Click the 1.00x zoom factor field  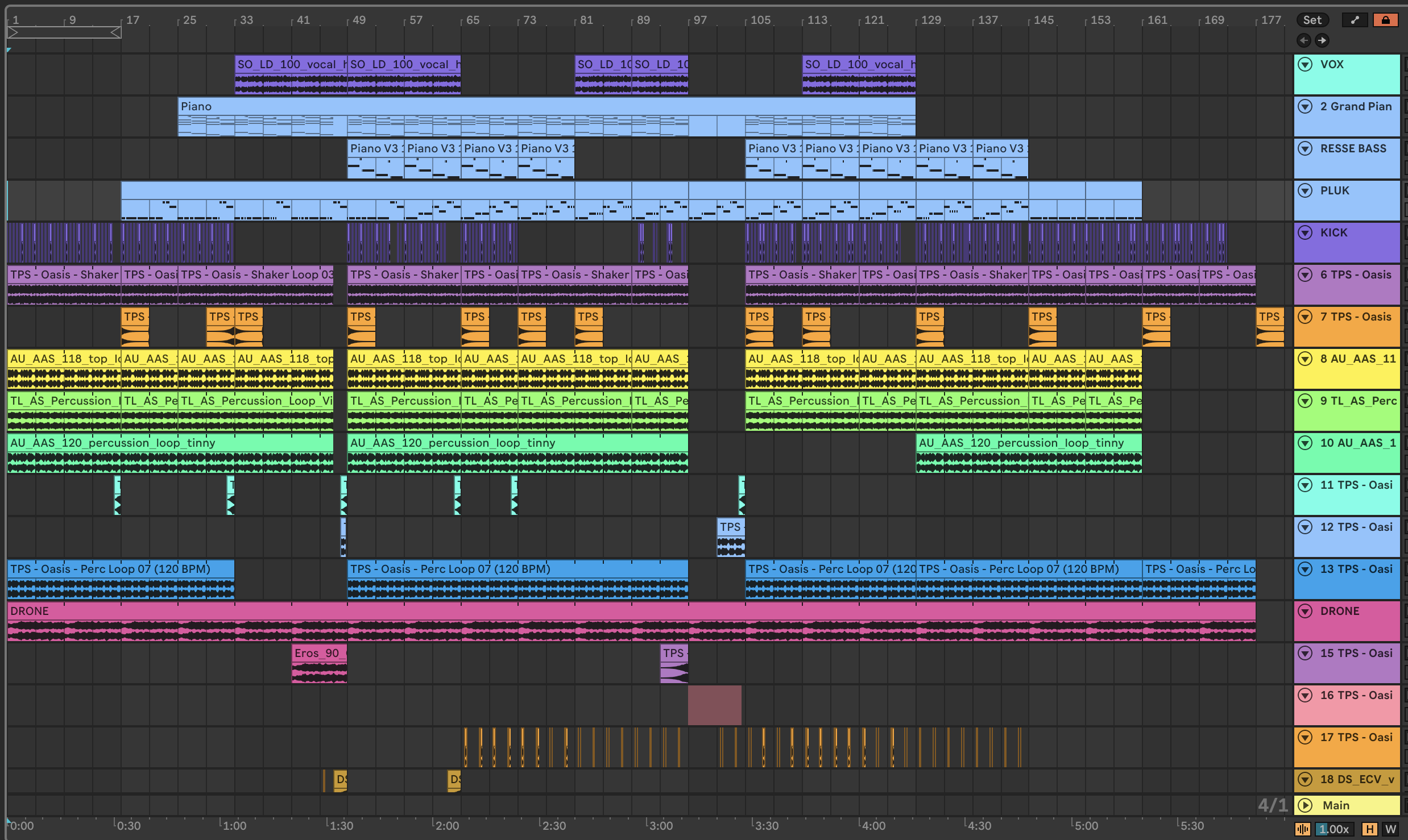[x=1334, y=829]
